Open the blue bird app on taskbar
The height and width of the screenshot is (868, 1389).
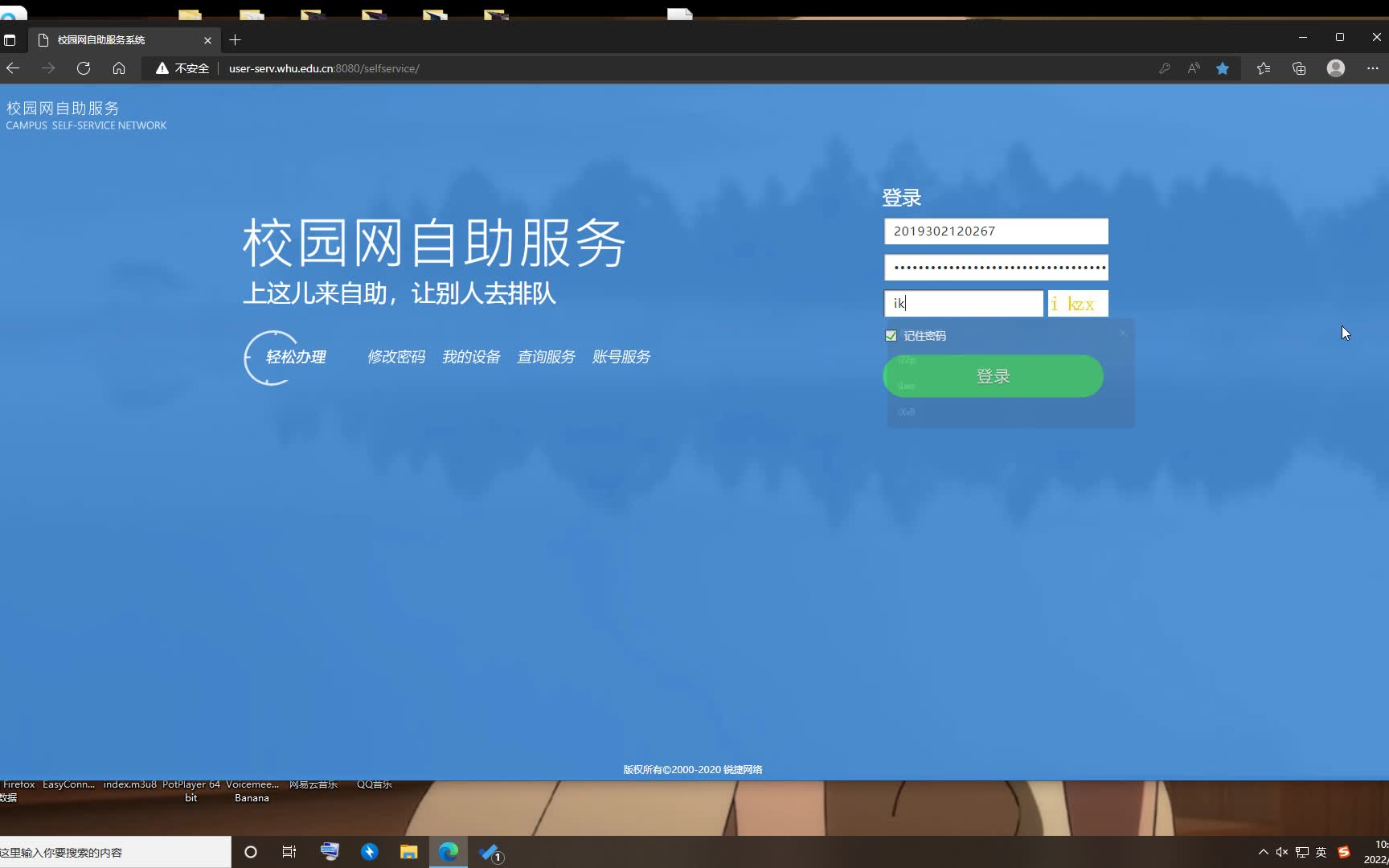[370, 852]
